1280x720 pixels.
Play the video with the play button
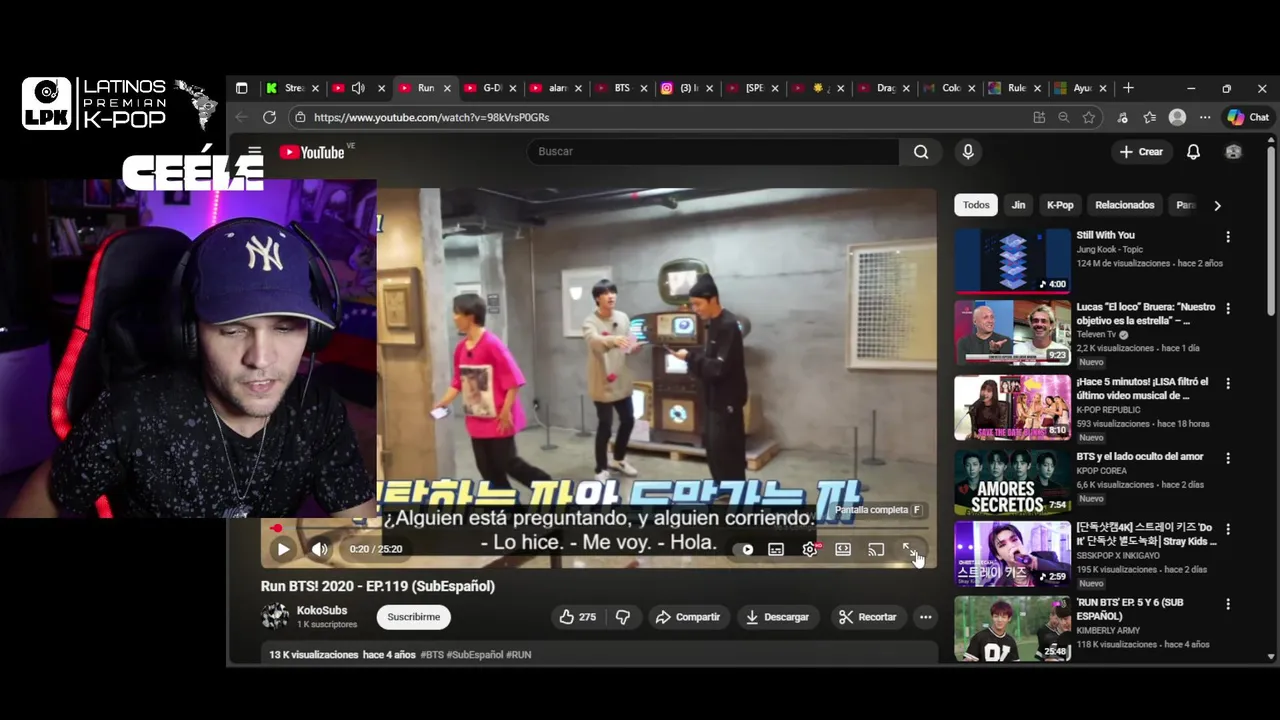coord(283,549)
